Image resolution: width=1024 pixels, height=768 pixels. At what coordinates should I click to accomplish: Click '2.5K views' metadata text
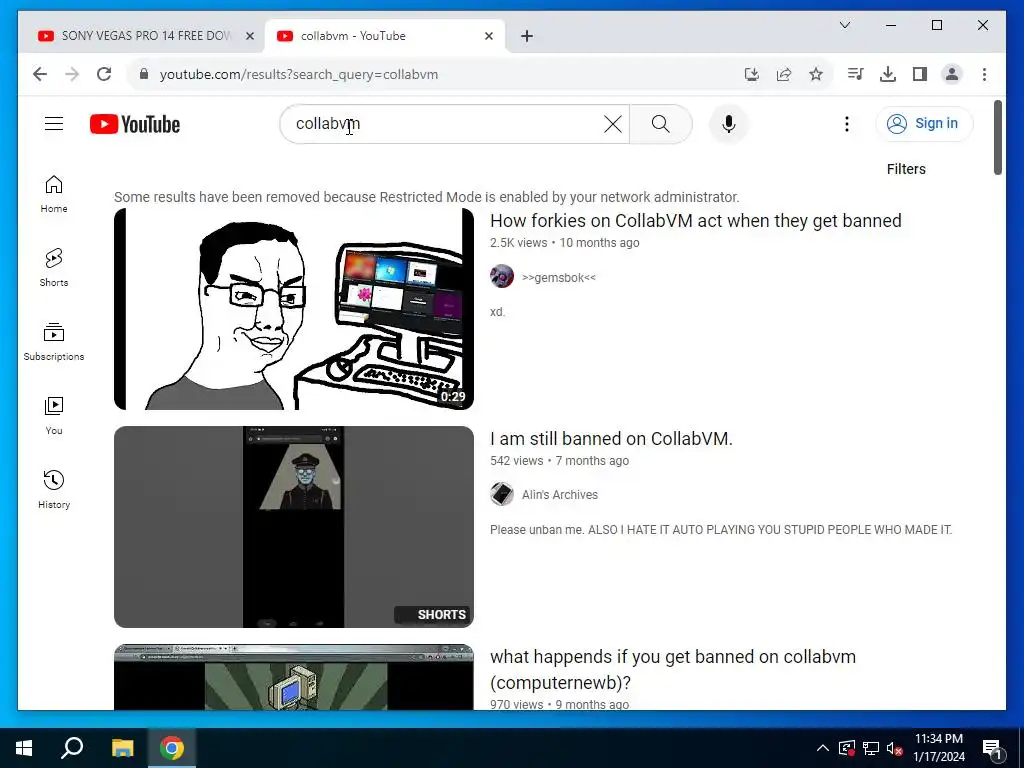point(519,243)
